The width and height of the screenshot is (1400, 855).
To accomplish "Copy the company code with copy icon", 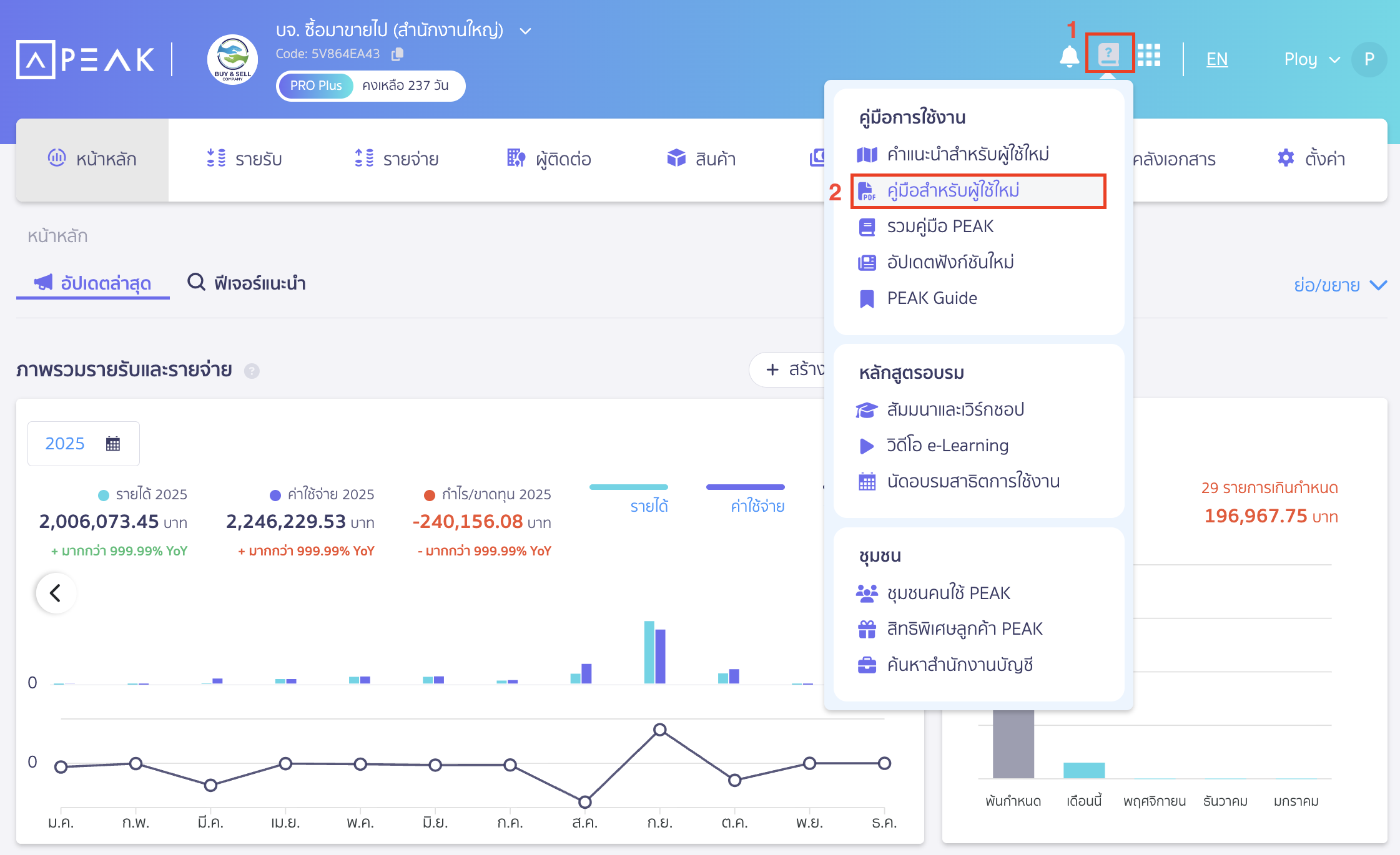I will click(x=397, y=54).
